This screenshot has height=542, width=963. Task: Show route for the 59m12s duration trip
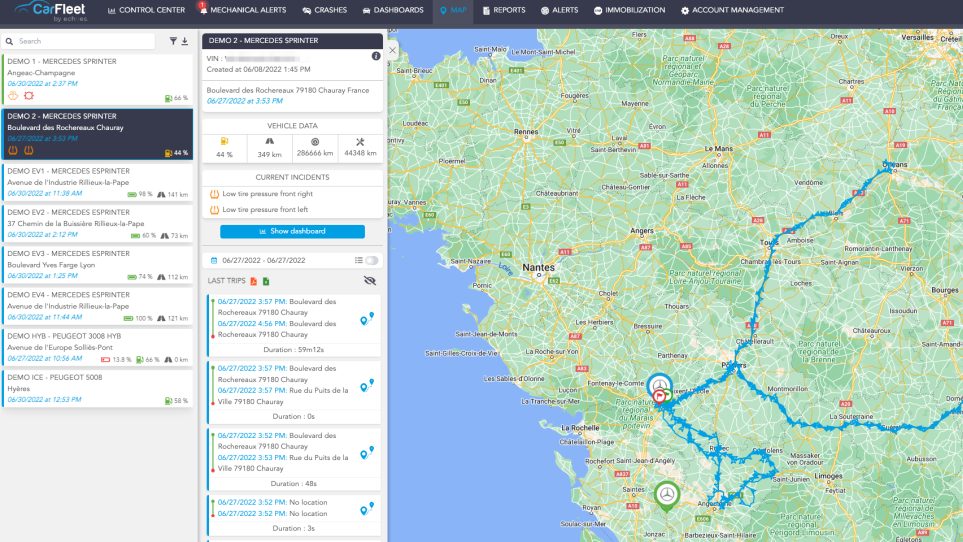pyautogui.click(x=366, y=320)
